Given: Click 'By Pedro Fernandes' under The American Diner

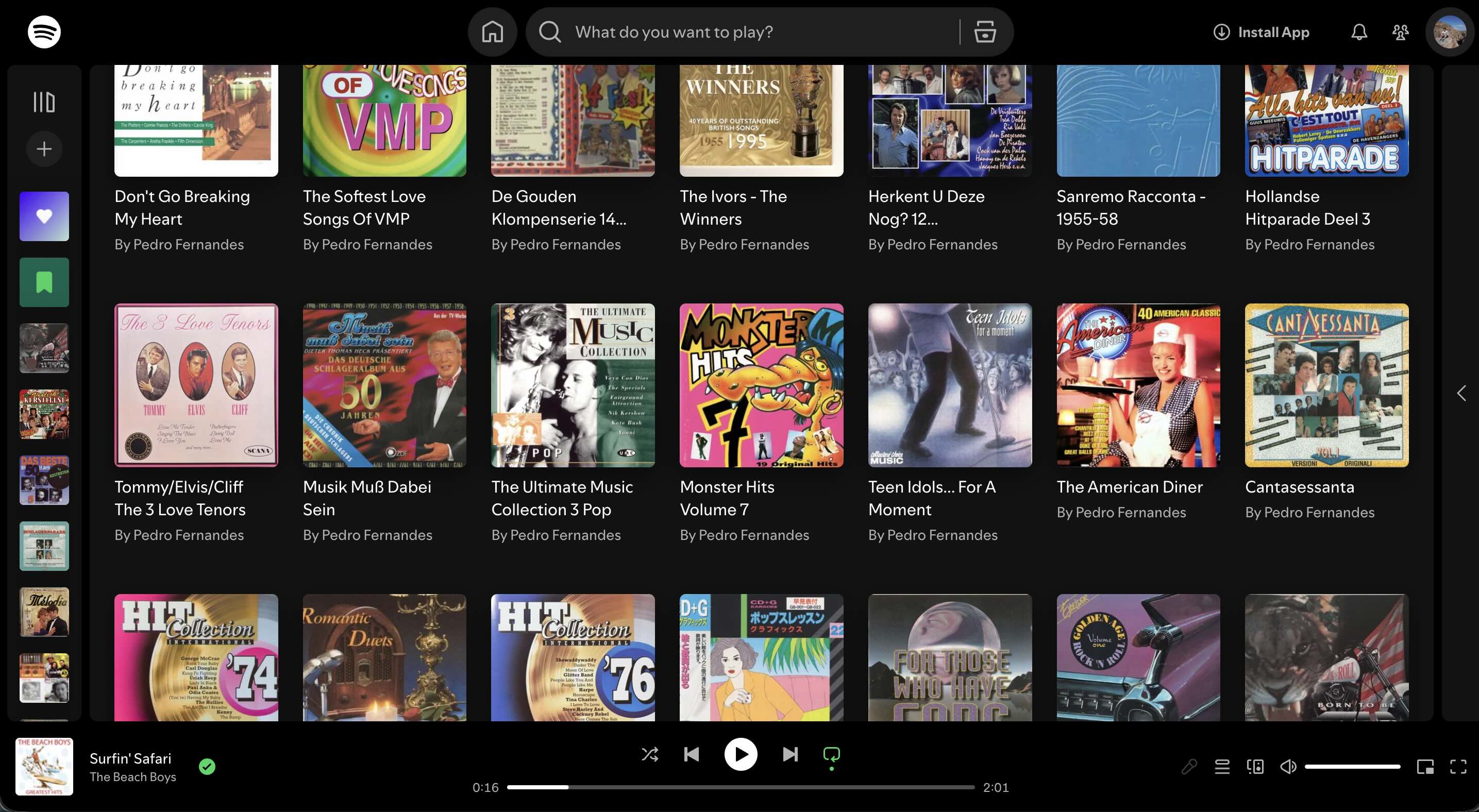Looking at the screenshot, I should (x=1121, y=513).
